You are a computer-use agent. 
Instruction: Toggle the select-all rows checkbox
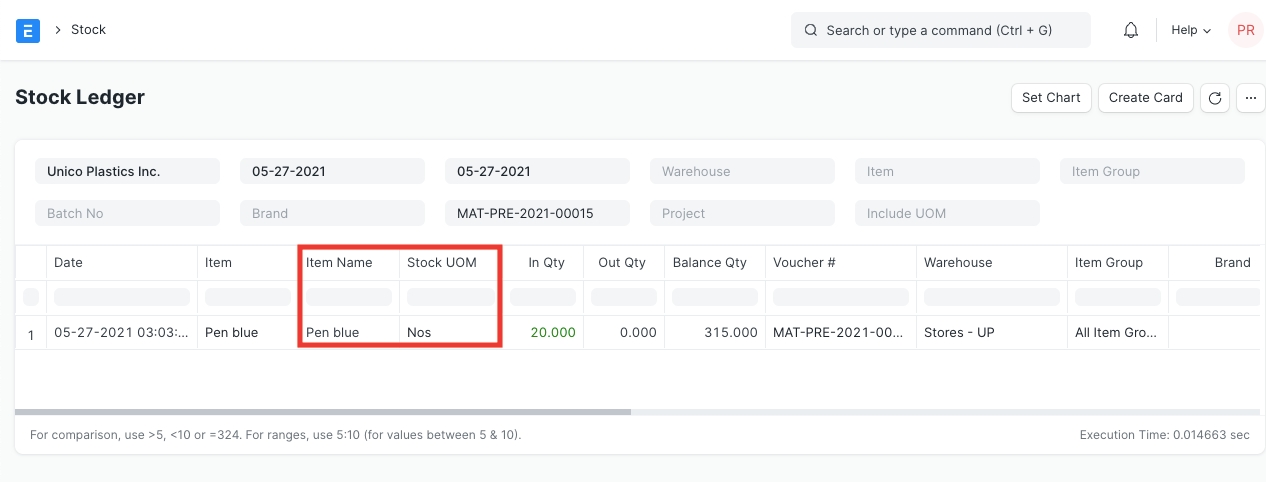31,297
